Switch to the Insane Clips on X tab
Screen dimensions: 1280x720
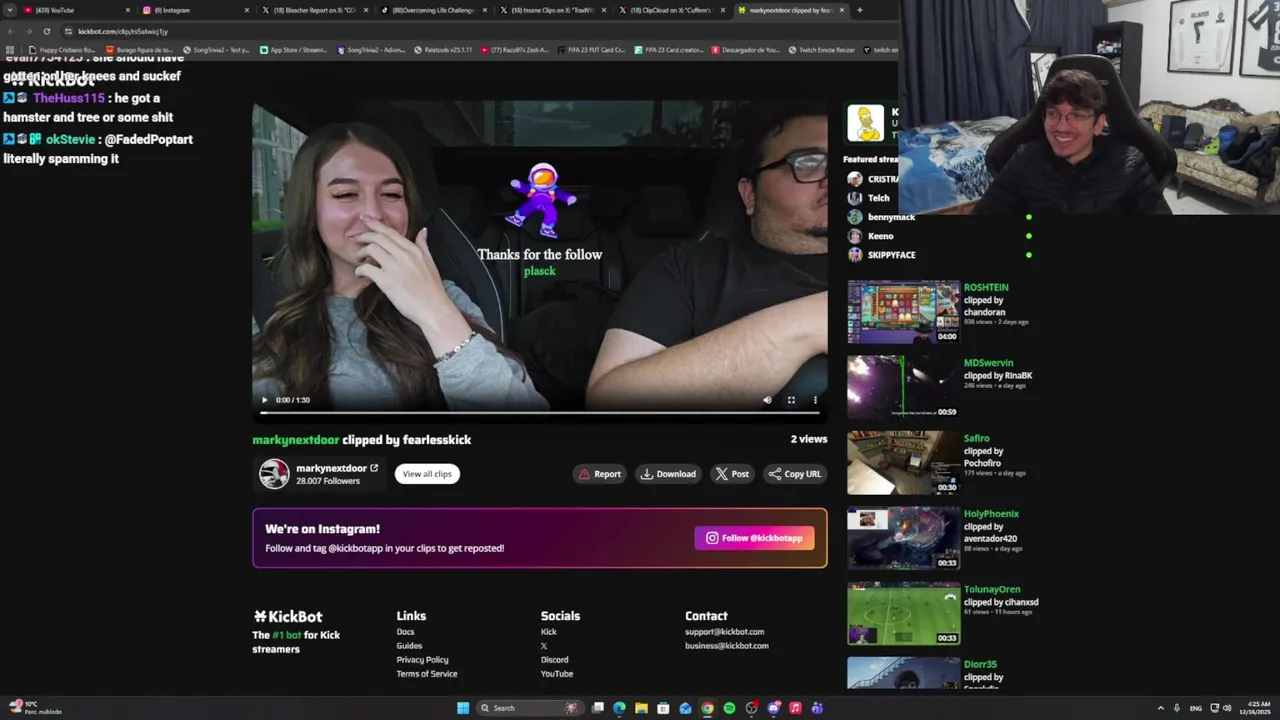pyautogui.click(x=552, y=10)
